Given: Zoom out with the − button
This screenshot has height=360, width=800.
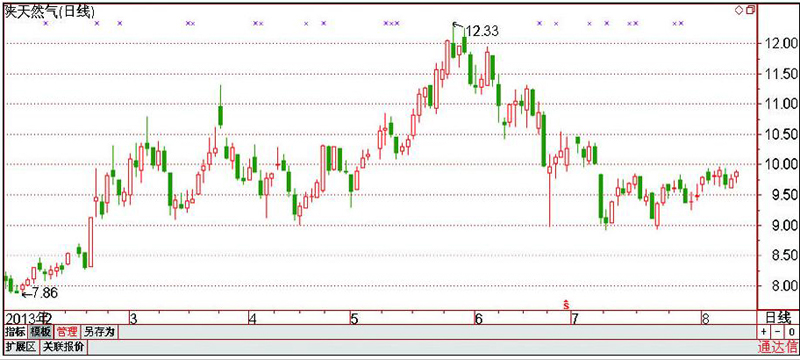Looking at the screenshot, I should (x=777, y=332).
